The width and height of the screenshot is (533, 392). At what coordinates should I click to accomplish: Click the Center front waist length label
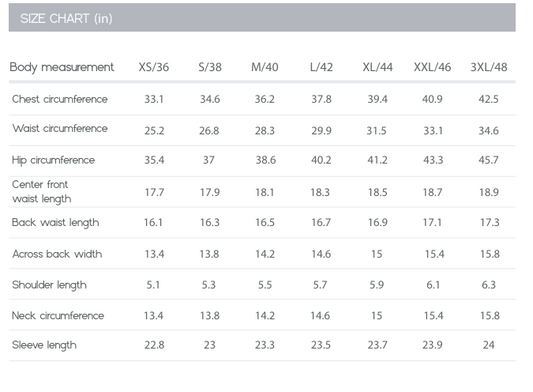(x=41, y=191)
